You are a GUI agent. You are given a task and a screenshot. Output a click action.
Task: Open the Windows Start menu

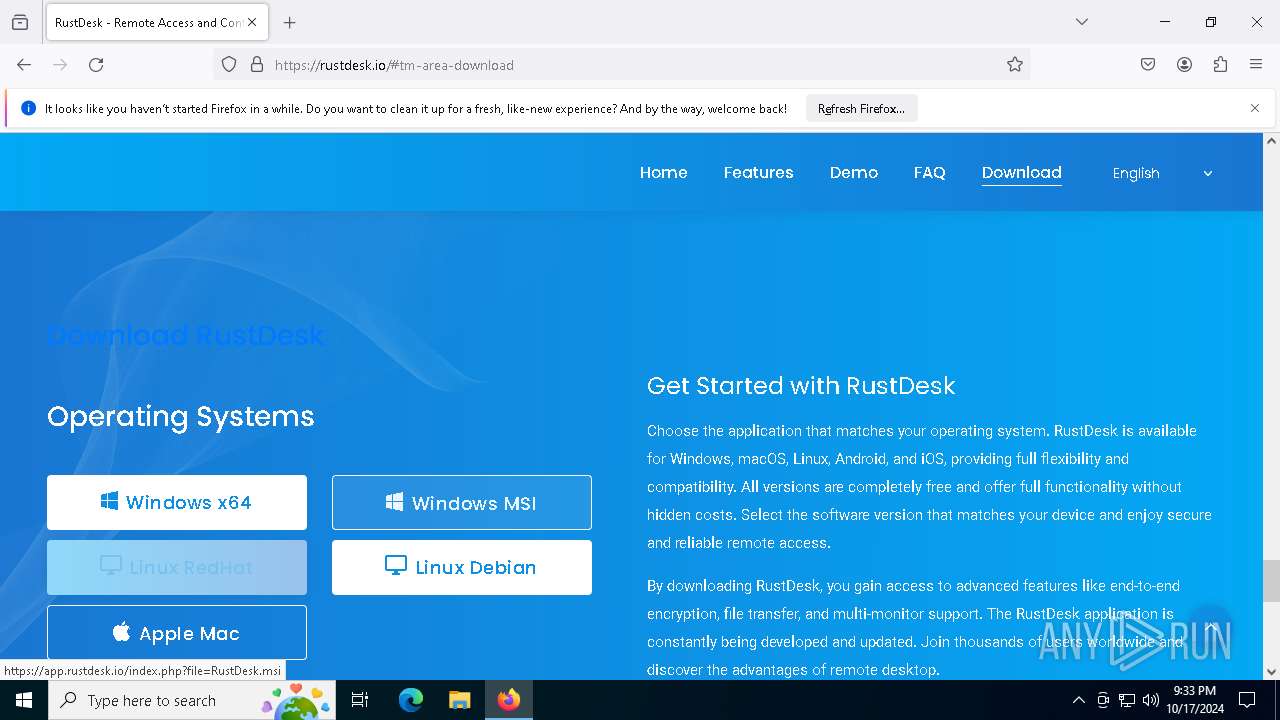pyautogui.click(x=24, y=700)
